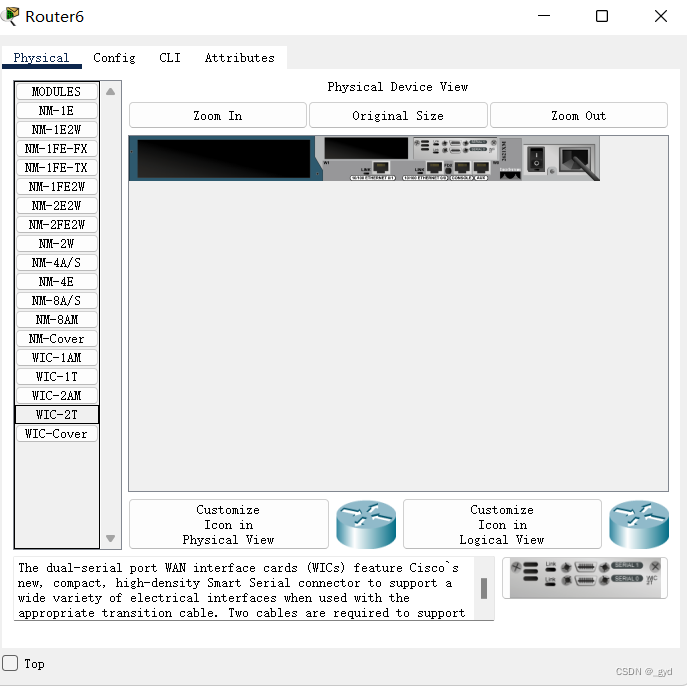Click the first Ethernet port on router
This screenshot has width=687, height=686.
(x=380, y=167)
